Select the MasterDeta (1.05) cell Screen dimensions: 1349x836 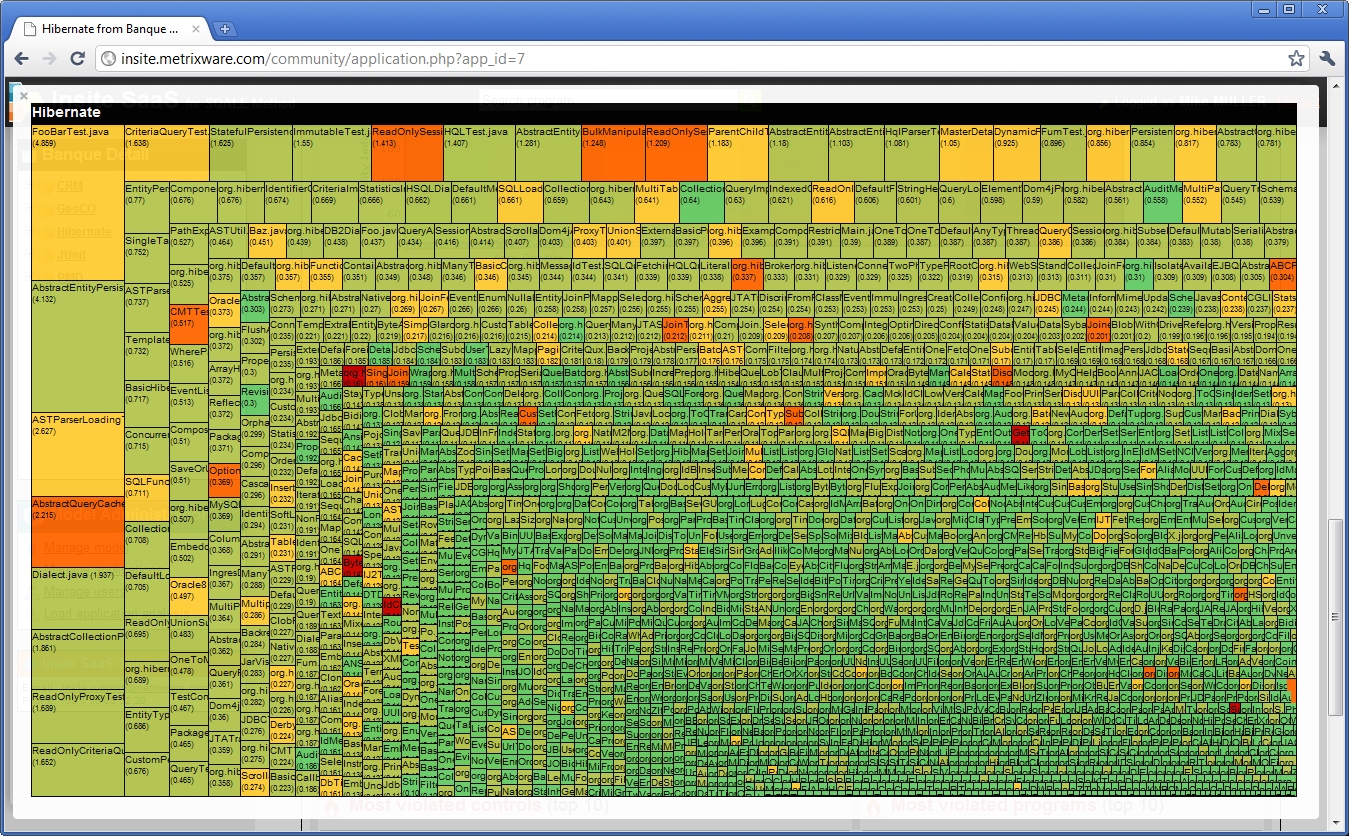[966, 153]
